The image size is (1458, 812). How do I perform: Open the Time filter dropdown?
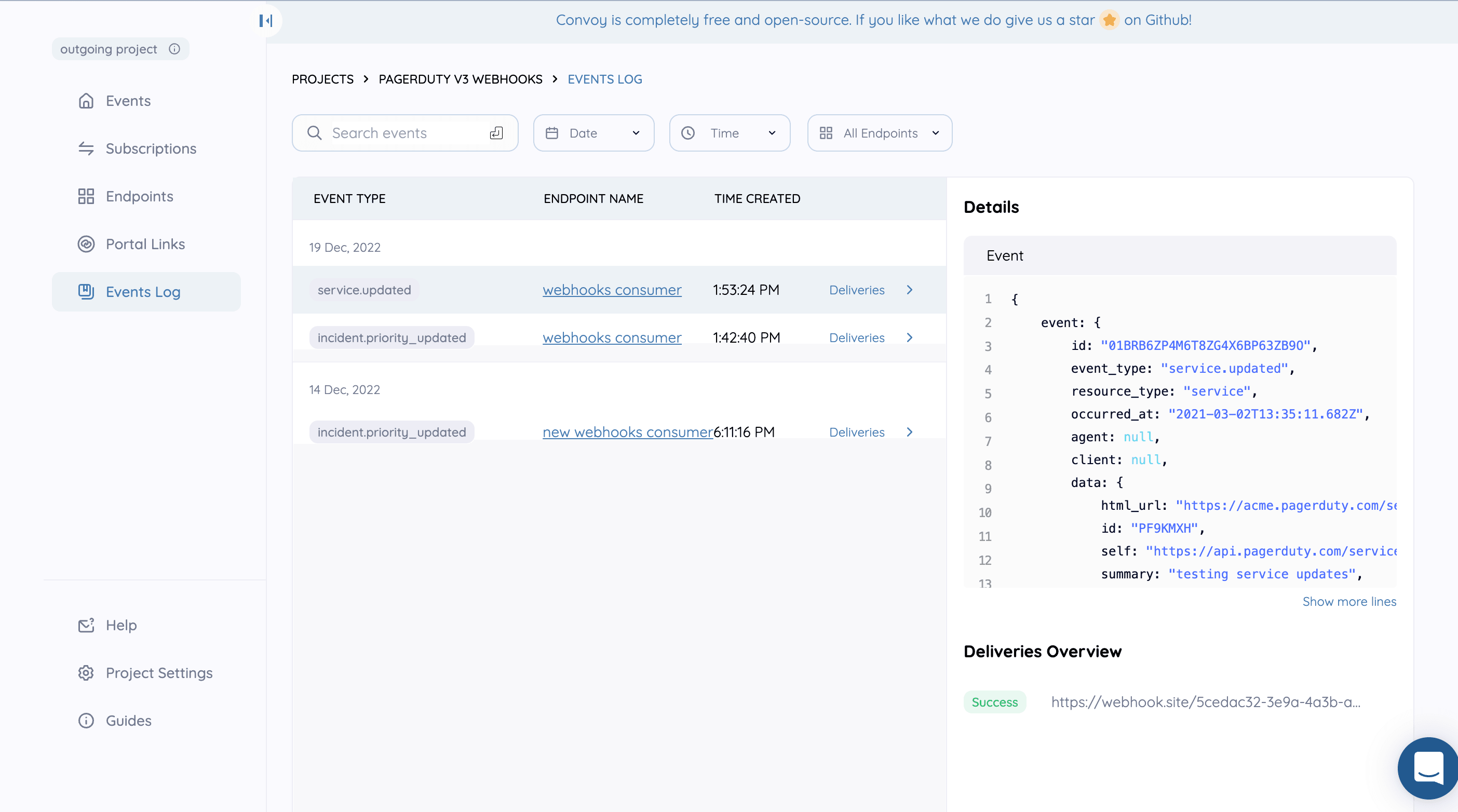click(x=729, y=133)
